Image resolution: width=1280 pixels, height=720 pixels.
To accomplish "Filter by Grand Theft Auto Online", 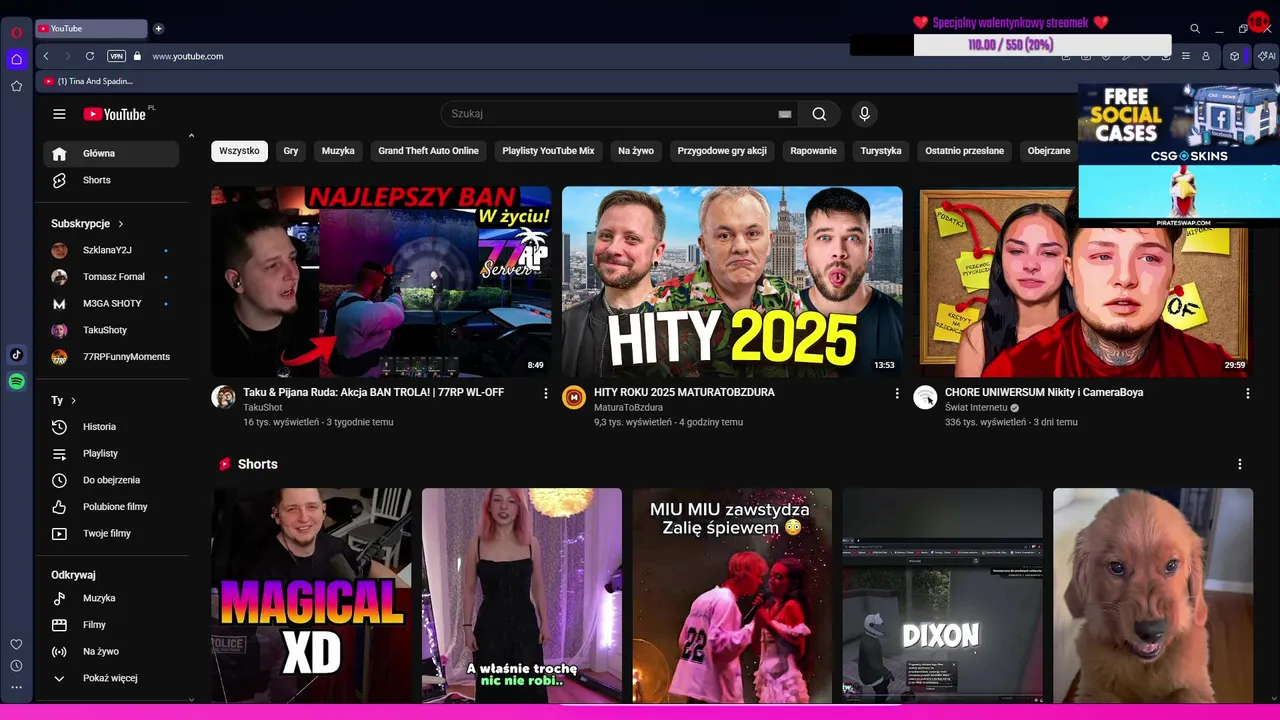I will point(428,151).
